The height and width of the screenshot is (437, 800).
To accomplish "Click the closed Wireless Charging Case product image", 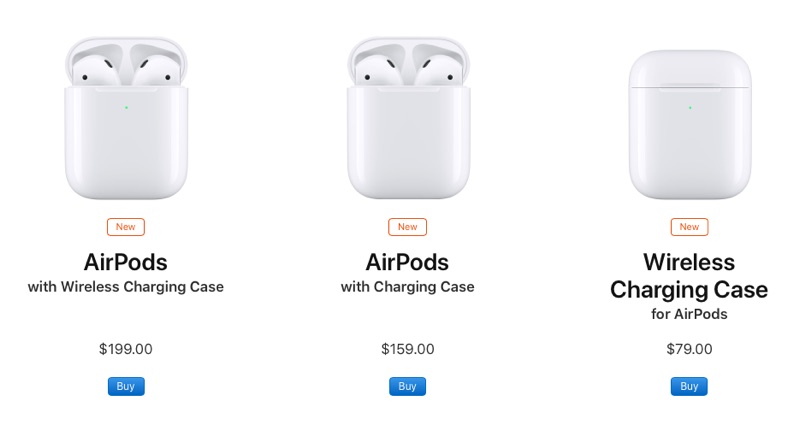I will point(690,124).
